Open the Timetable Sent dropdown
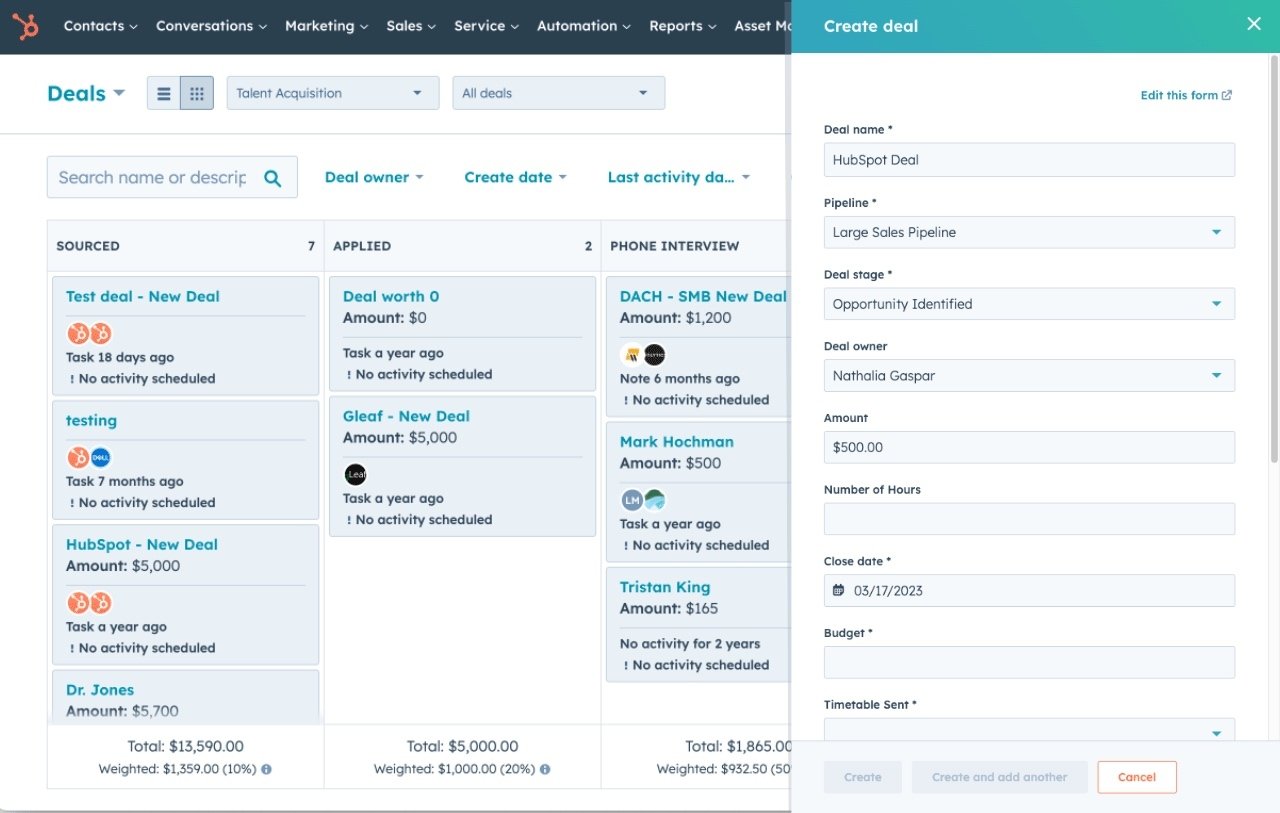Viewport: 1280px width, 813px height. [x=1029, y=731]
